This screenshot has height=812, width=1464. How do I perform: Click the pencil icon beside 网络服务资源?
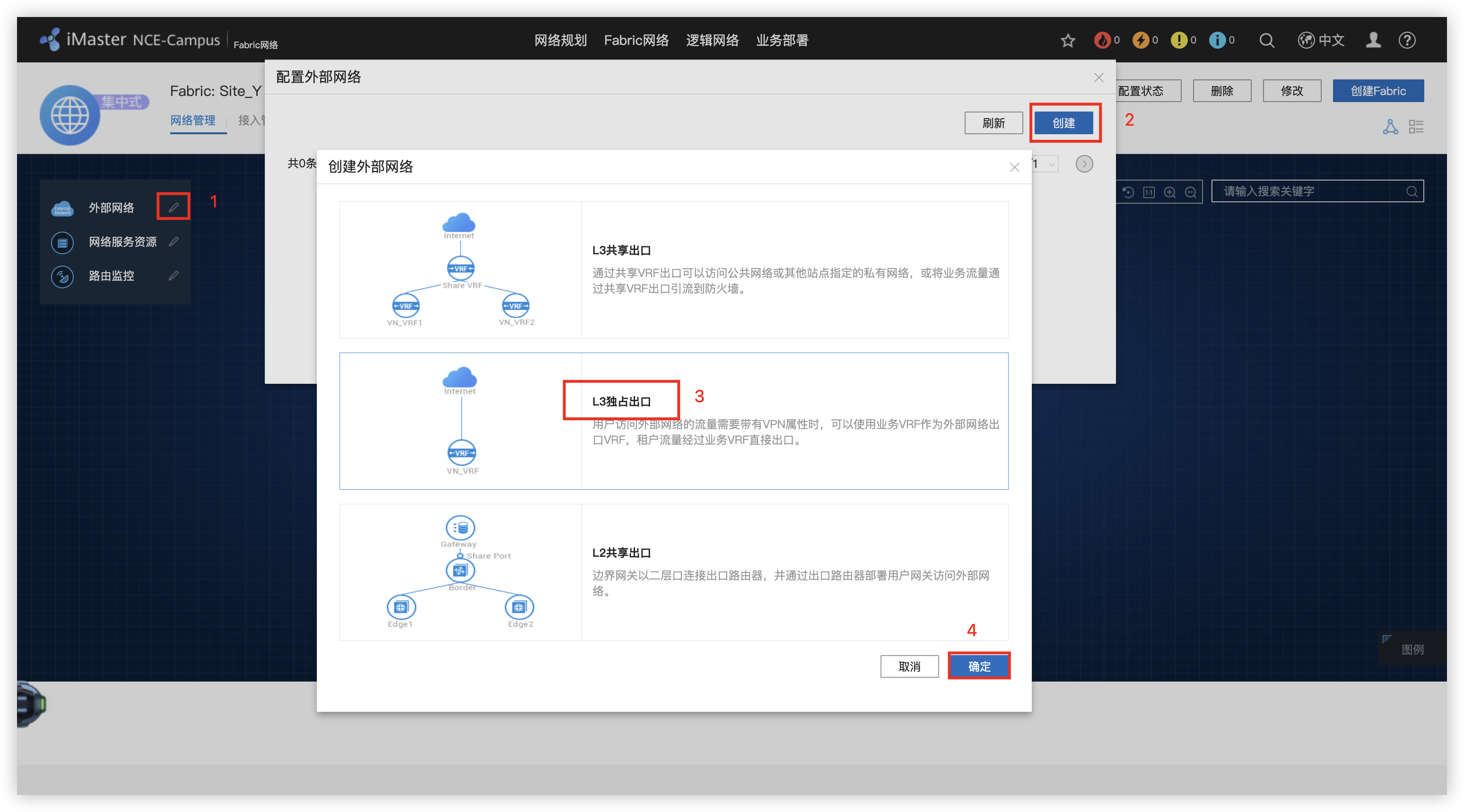[x=174, y=242]
